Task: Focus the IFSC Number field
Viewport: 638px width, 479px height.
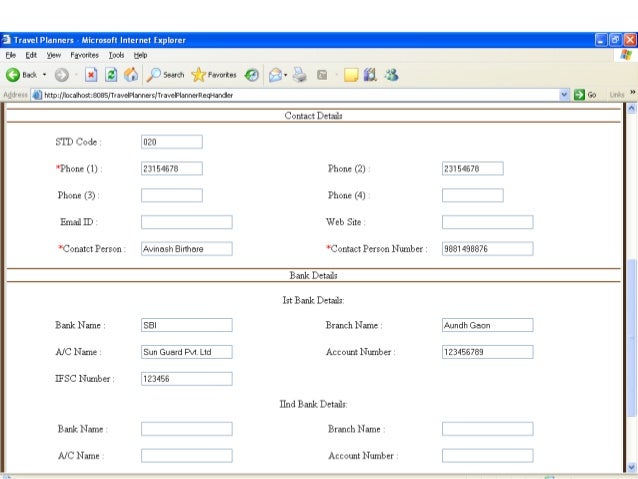Action: tap(186, 379)
